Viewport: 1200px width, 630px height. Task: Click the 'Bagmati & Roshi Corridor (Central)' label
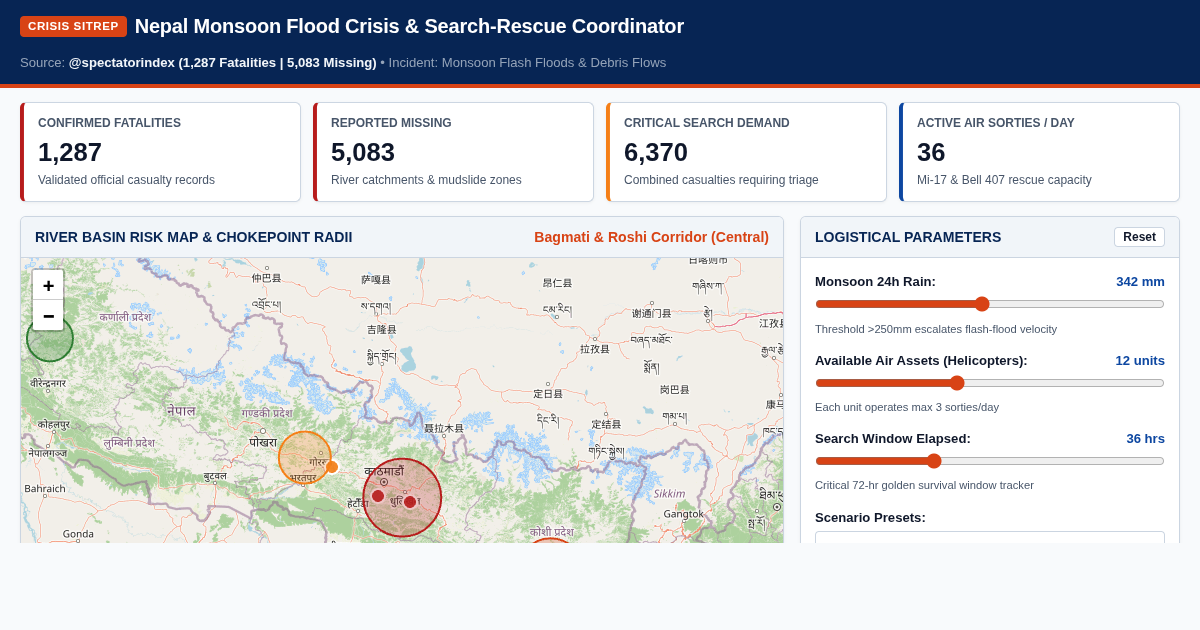pos(651,237)
